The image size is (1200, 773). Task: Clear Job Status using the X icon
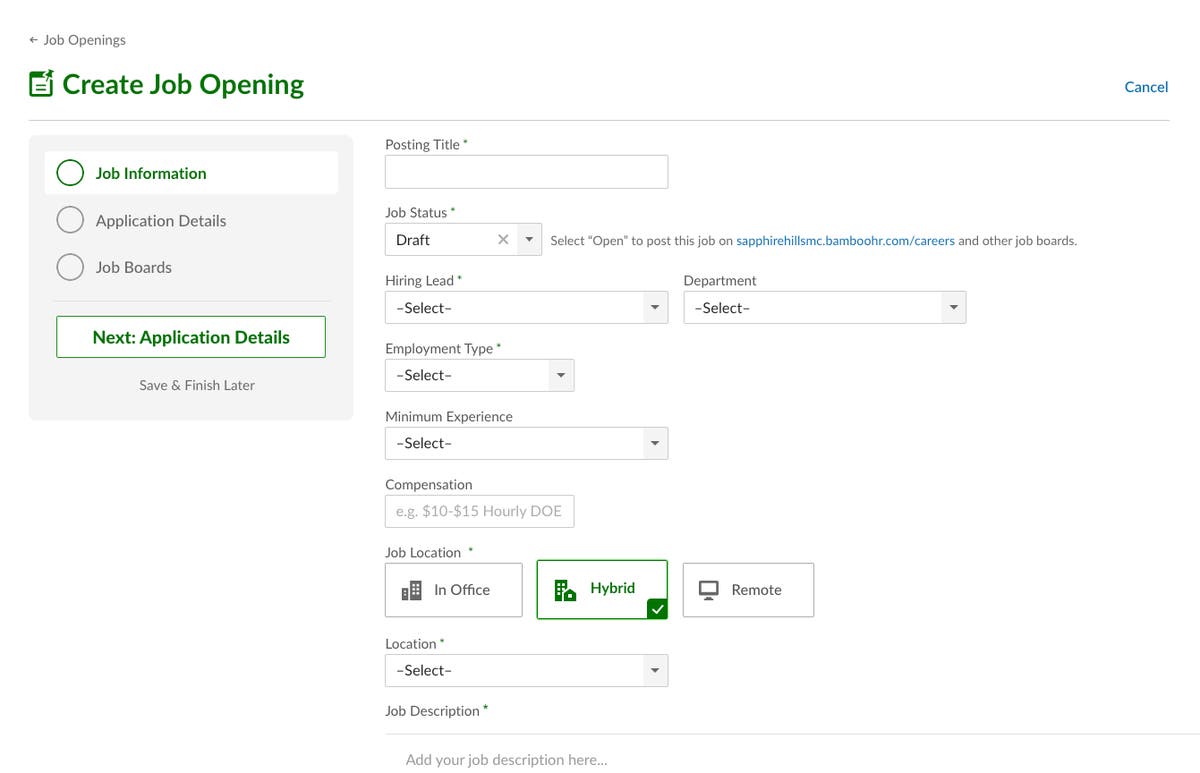tap(503, 240)
